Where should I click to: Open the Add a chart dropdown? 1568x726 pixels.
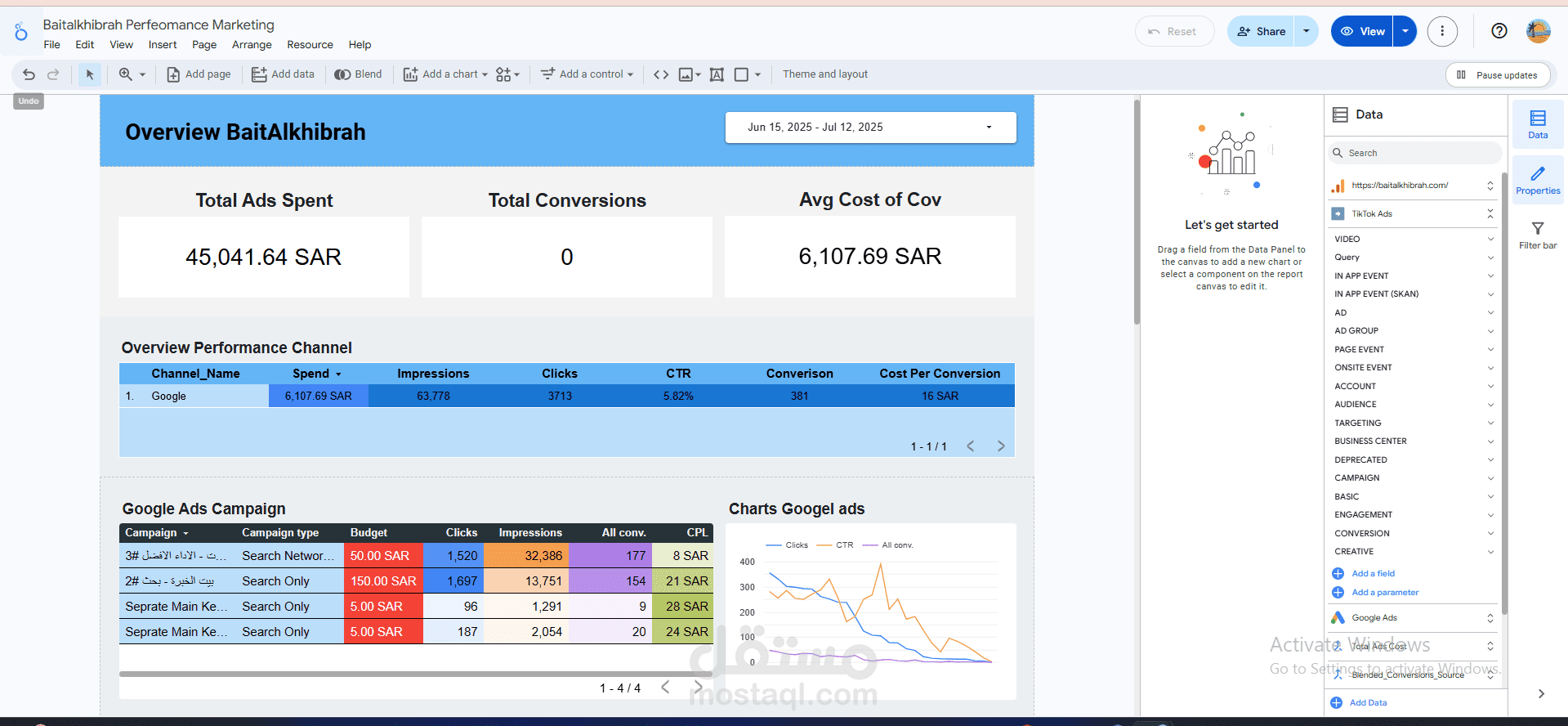pyautogui.click(x=445, y=74)
